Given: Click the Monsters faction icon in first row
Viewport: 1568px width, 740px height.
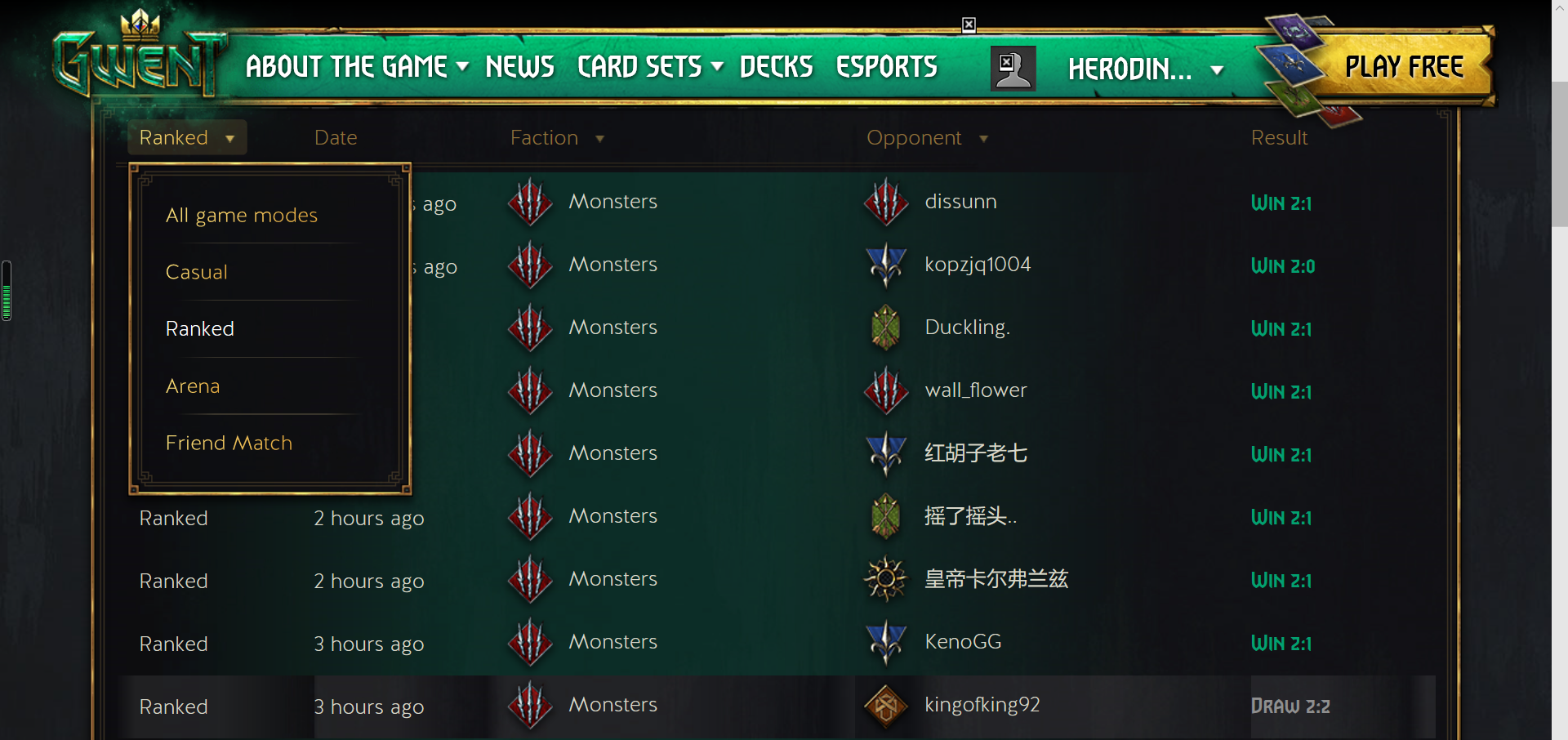Looking at the screenshot, I should click(531, 202).
